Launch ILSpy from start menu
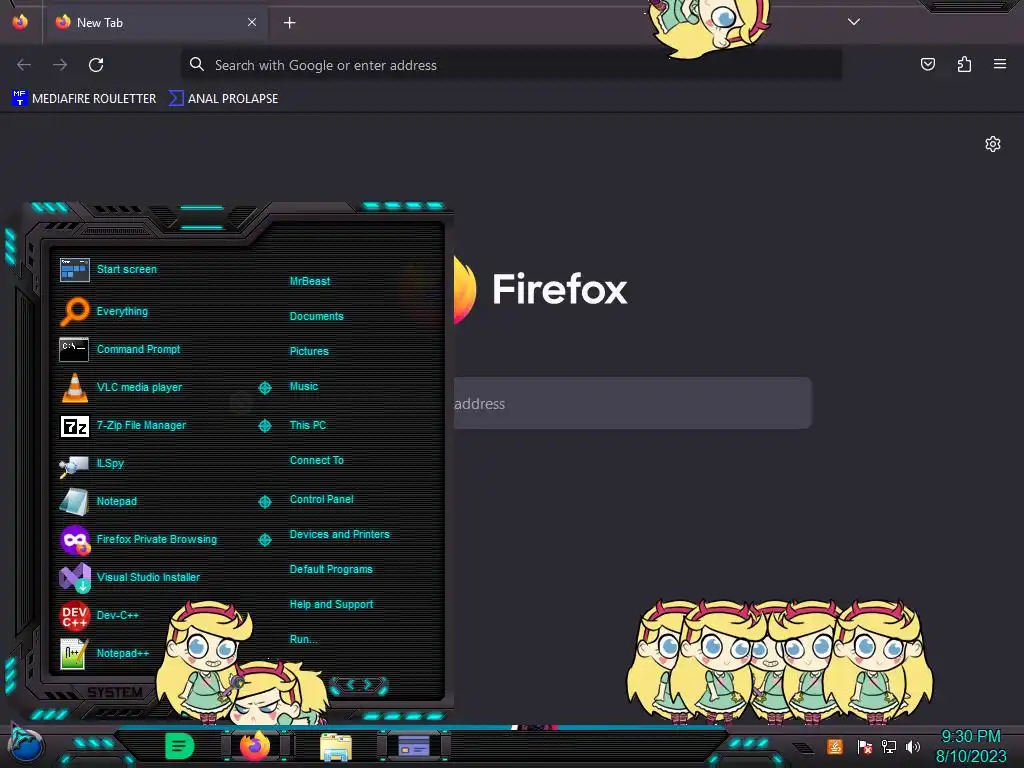 (x=91, y=464)
